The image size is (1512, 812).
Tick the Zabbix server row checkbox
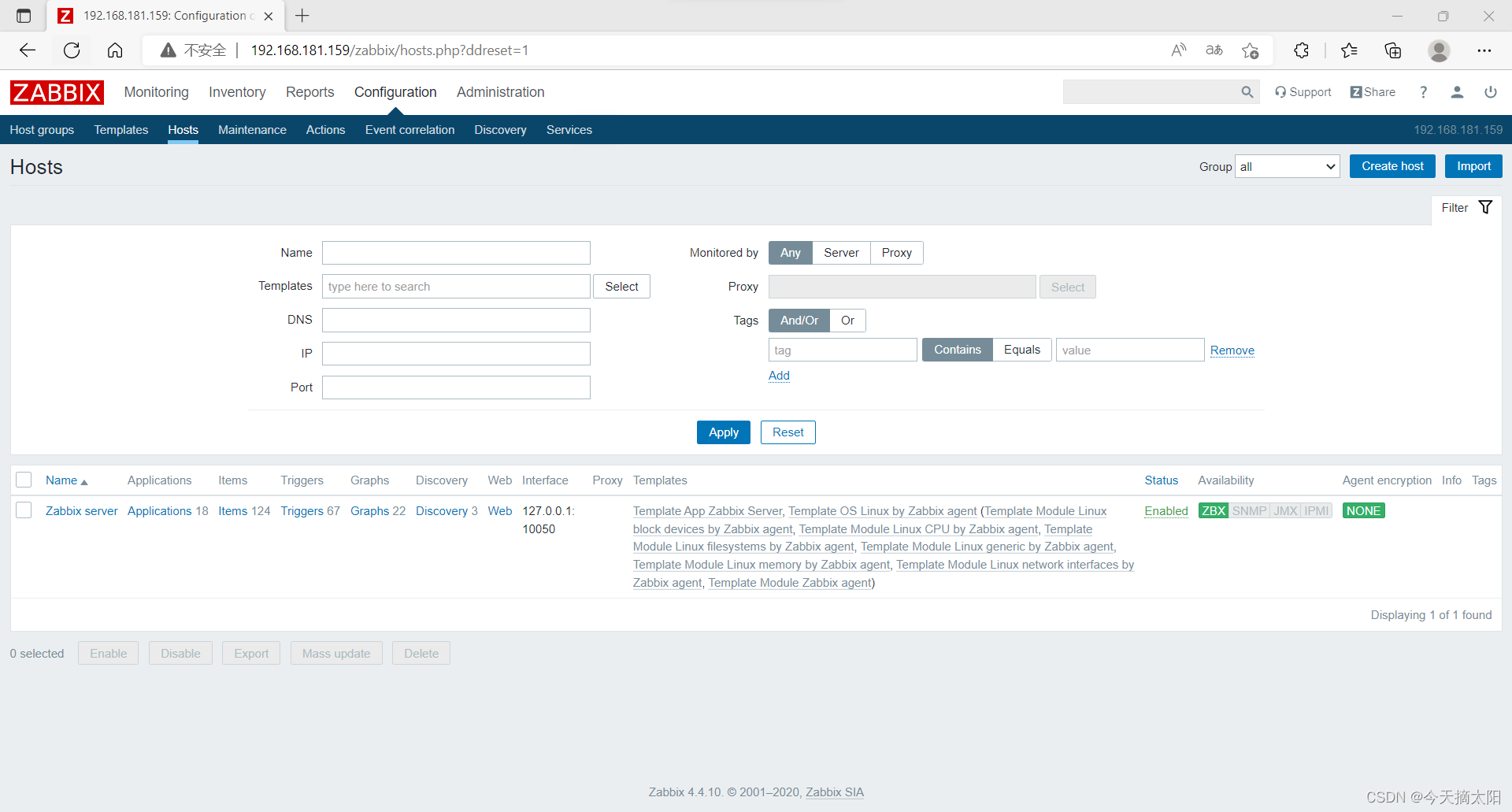pos(24,510)
